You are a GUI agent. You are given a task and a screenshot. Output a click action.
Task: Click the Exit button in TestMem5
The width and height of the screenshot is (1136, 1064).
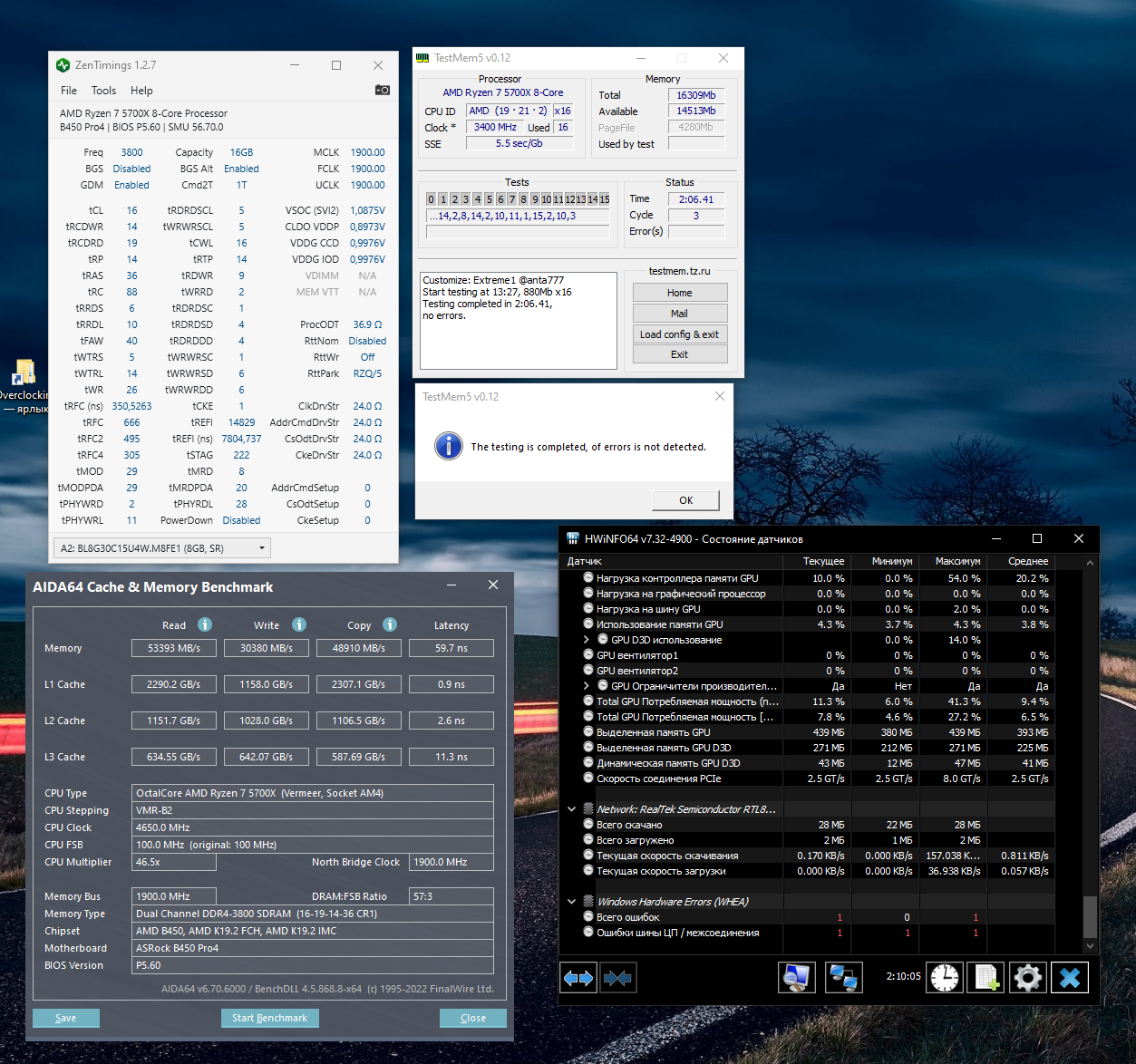tap(680, 354)
